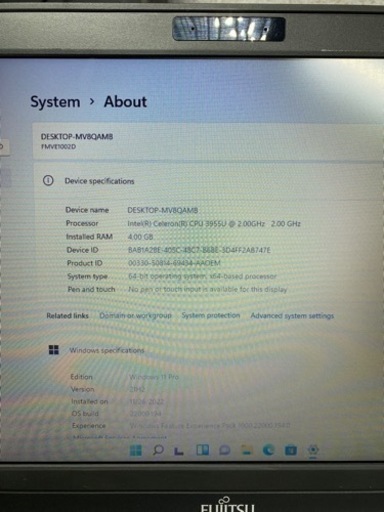
Task: Select the Product ID 00330-50814 value
Action: [174, 263]
